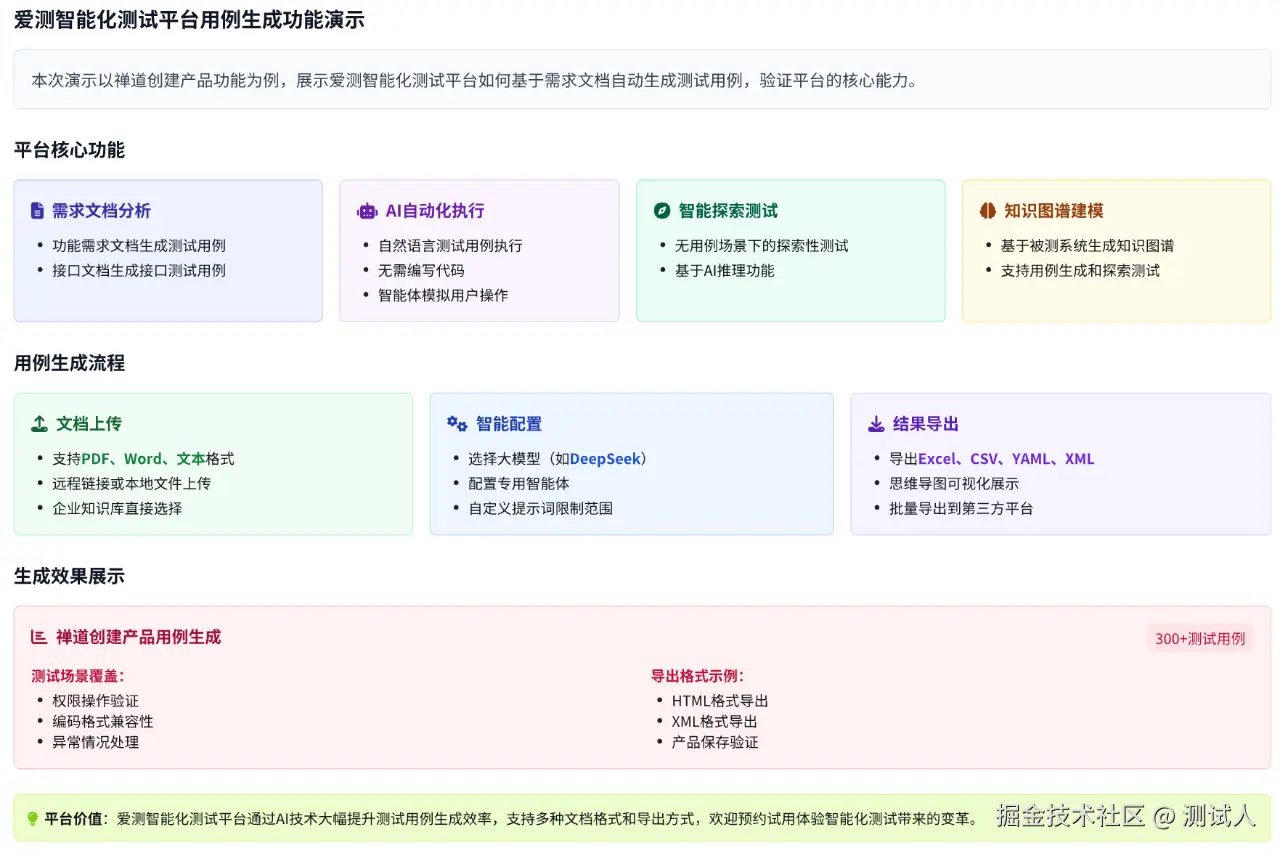Click the 思维导图可视化展示 list item
Screen dimensions: 1280x853
click(x=954, y=483)
